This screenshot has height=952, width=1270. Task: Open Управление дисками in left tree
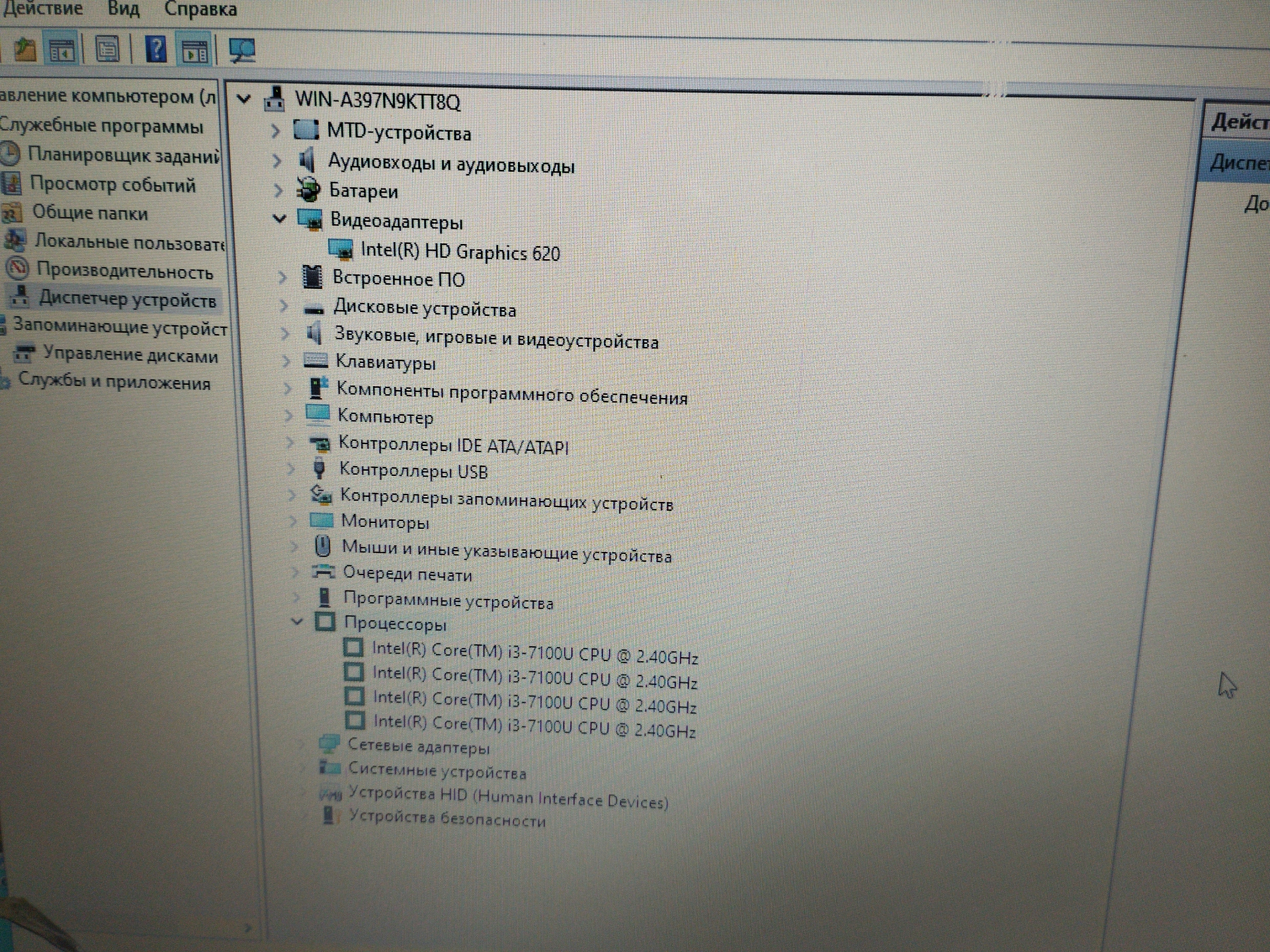(x=131, y=356)
